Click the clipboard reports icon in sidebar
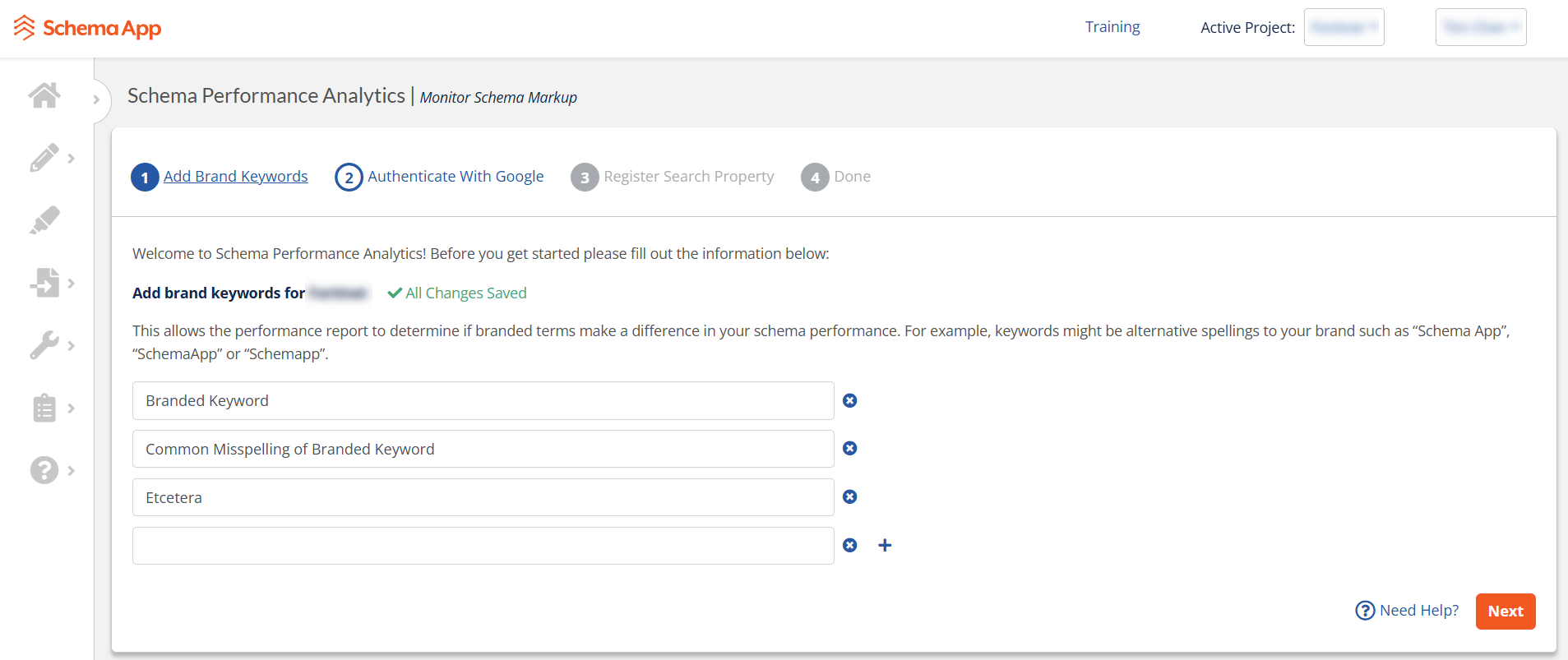The height and width of the screenshot is (660, 1568). pyautogui.click(x=44, y=408)
